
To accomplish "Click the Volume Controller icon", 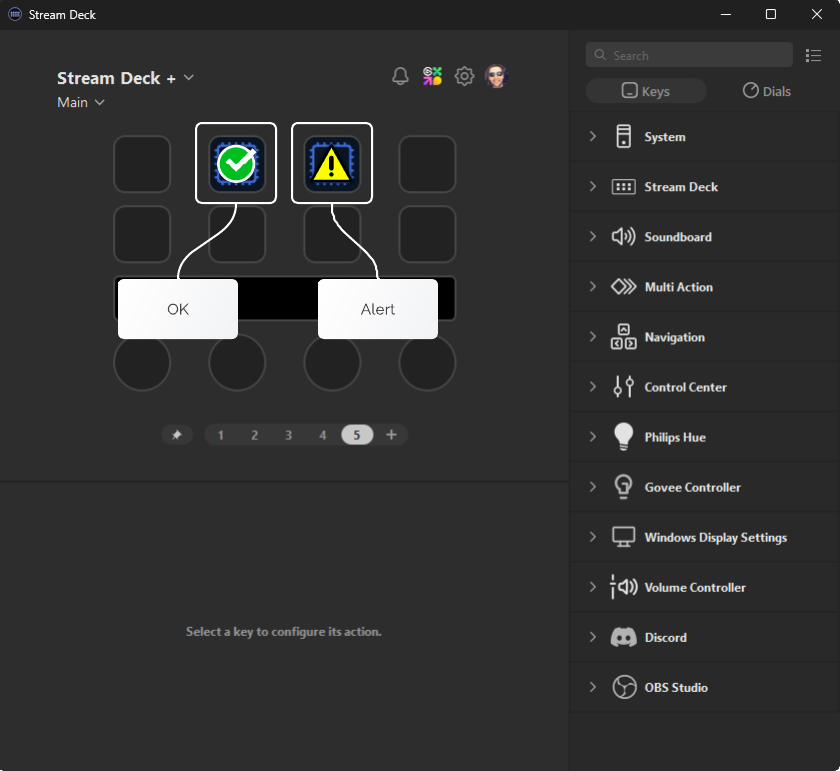I will [x=623, y=587].
